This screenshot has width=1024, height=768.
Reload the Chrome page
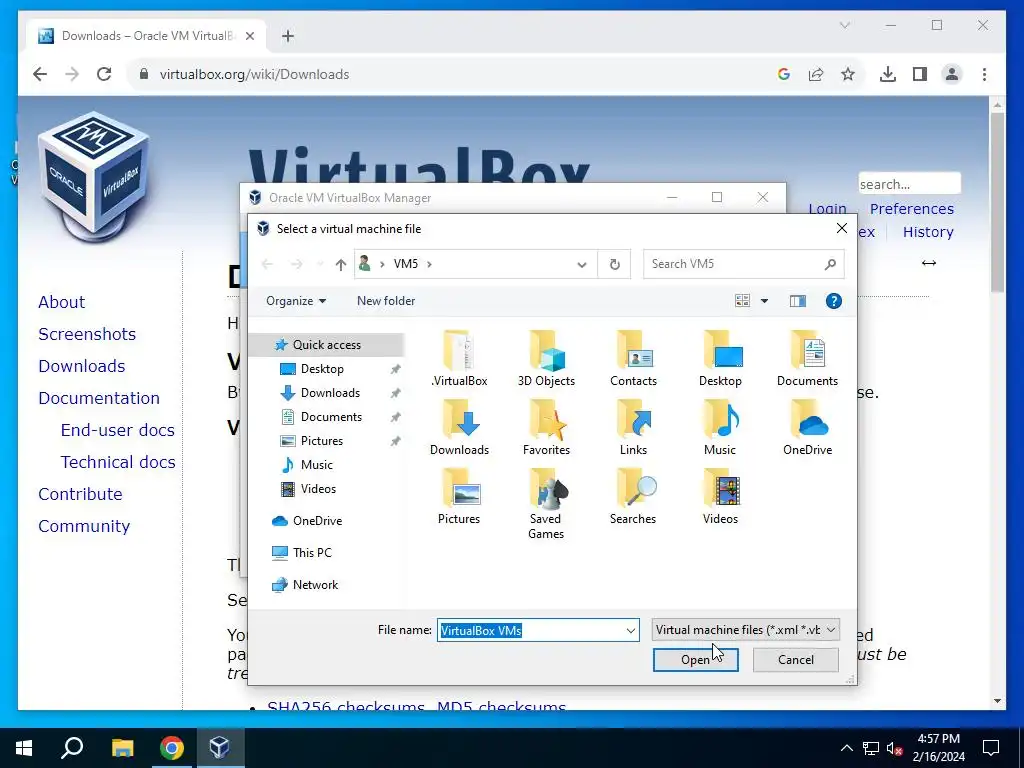[104, 74]
